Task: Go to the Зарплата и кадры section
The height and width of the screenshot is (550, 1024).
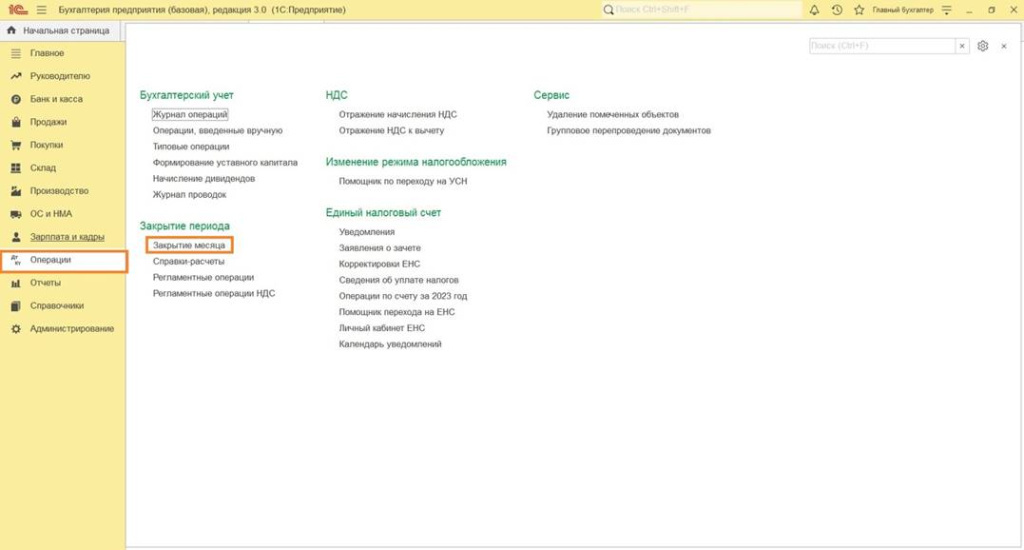Action: [x=67, y=237]
